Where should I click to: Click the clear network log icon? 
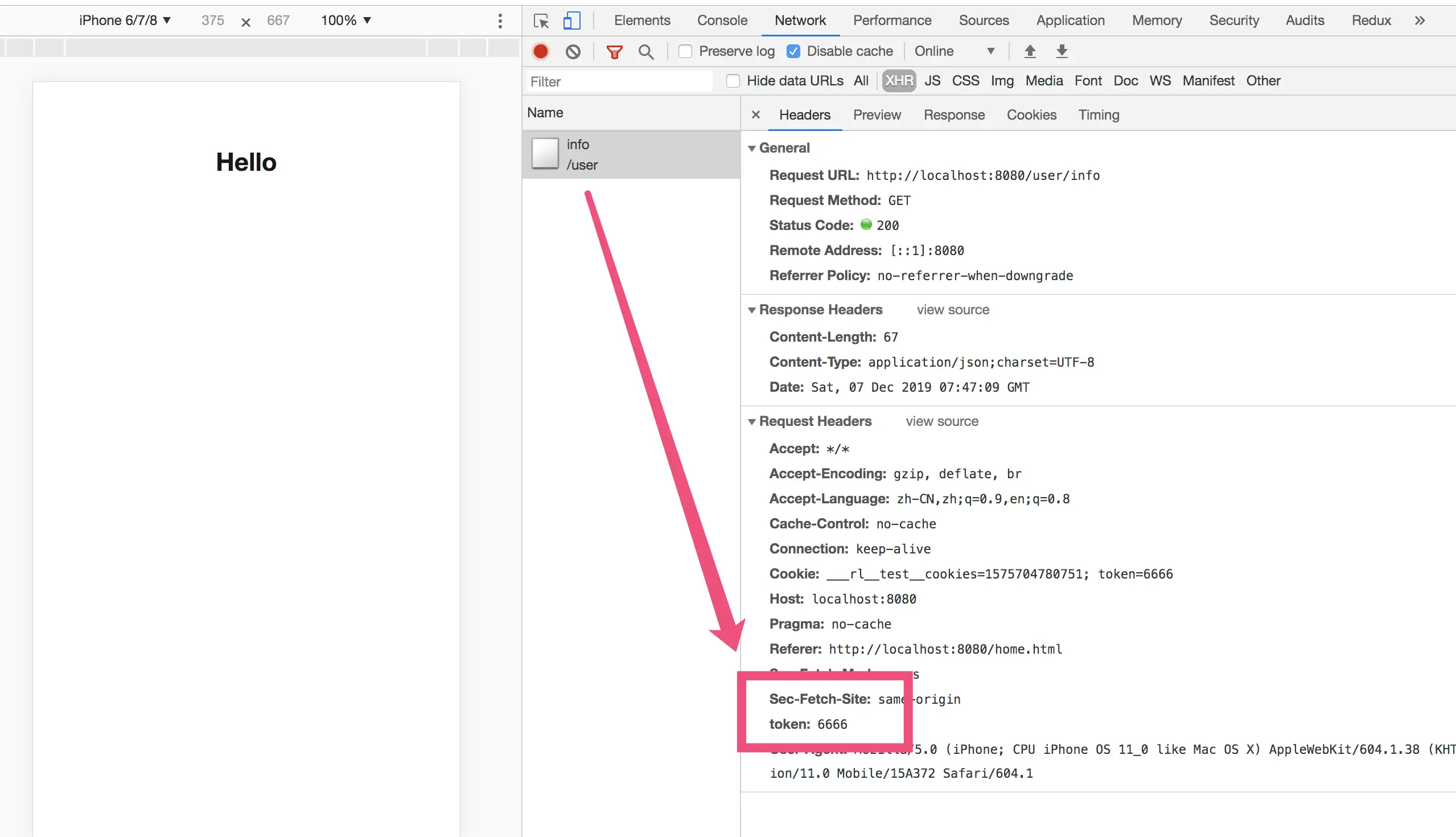(572, 52)
